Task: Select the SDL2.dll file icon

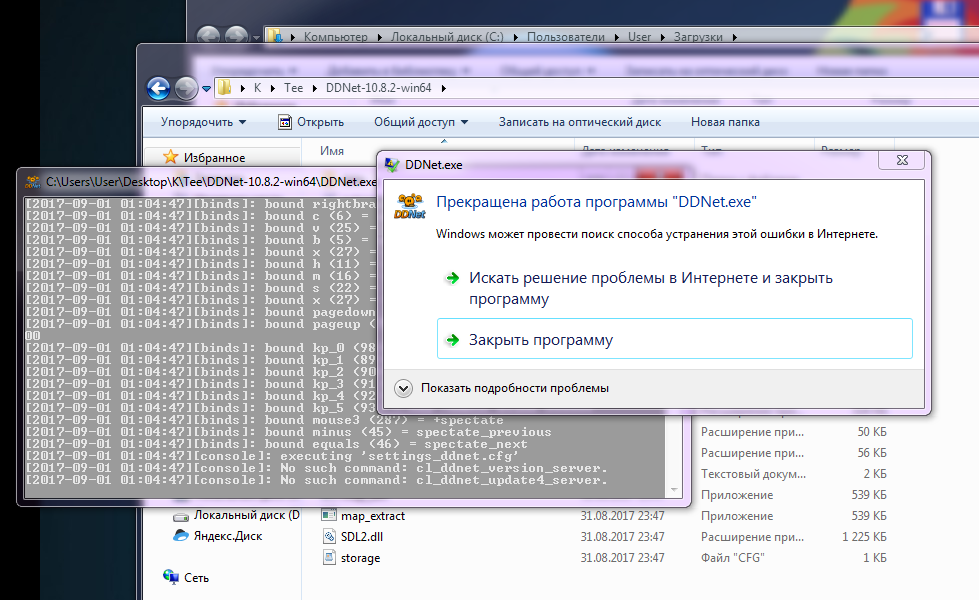Action: click(x=330, y=536)
